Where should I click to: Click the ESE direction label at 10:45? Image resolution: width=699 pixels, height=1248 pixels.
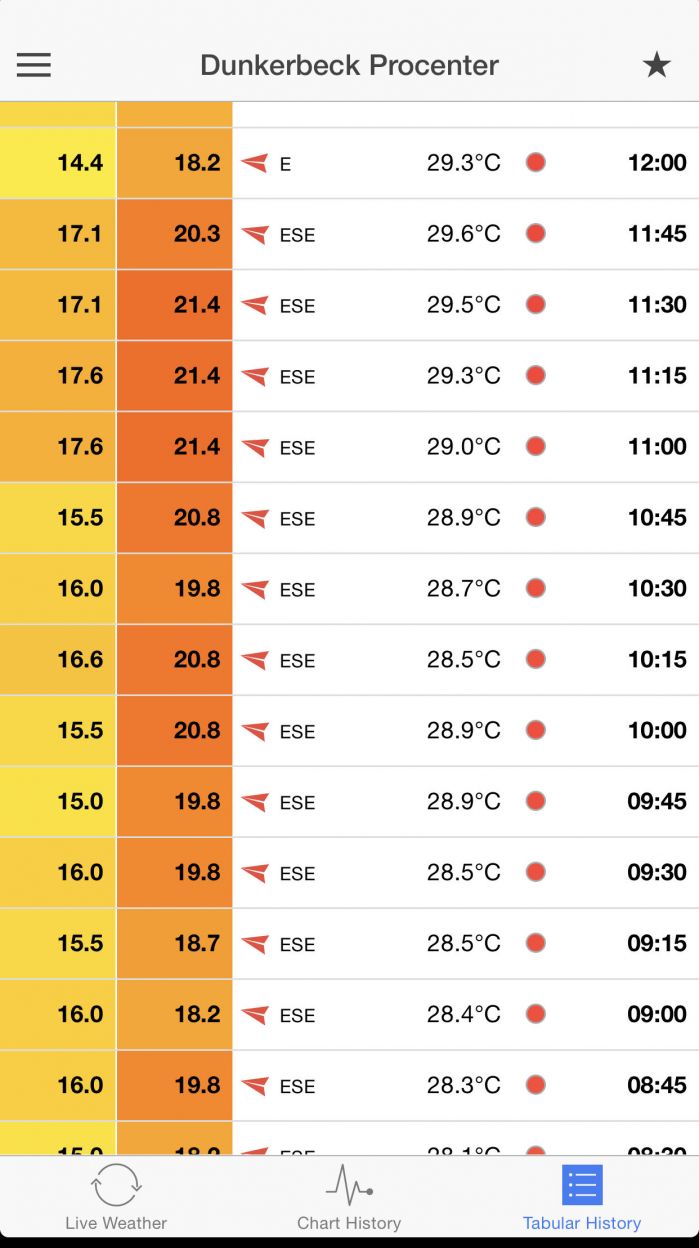pos(297,519)
